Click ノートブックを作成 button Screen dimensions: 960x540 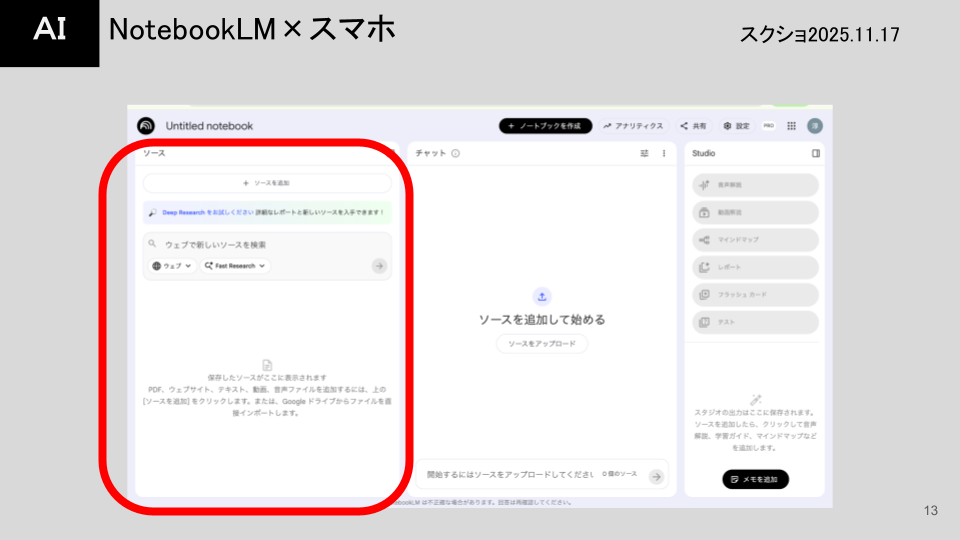(546, 126)
